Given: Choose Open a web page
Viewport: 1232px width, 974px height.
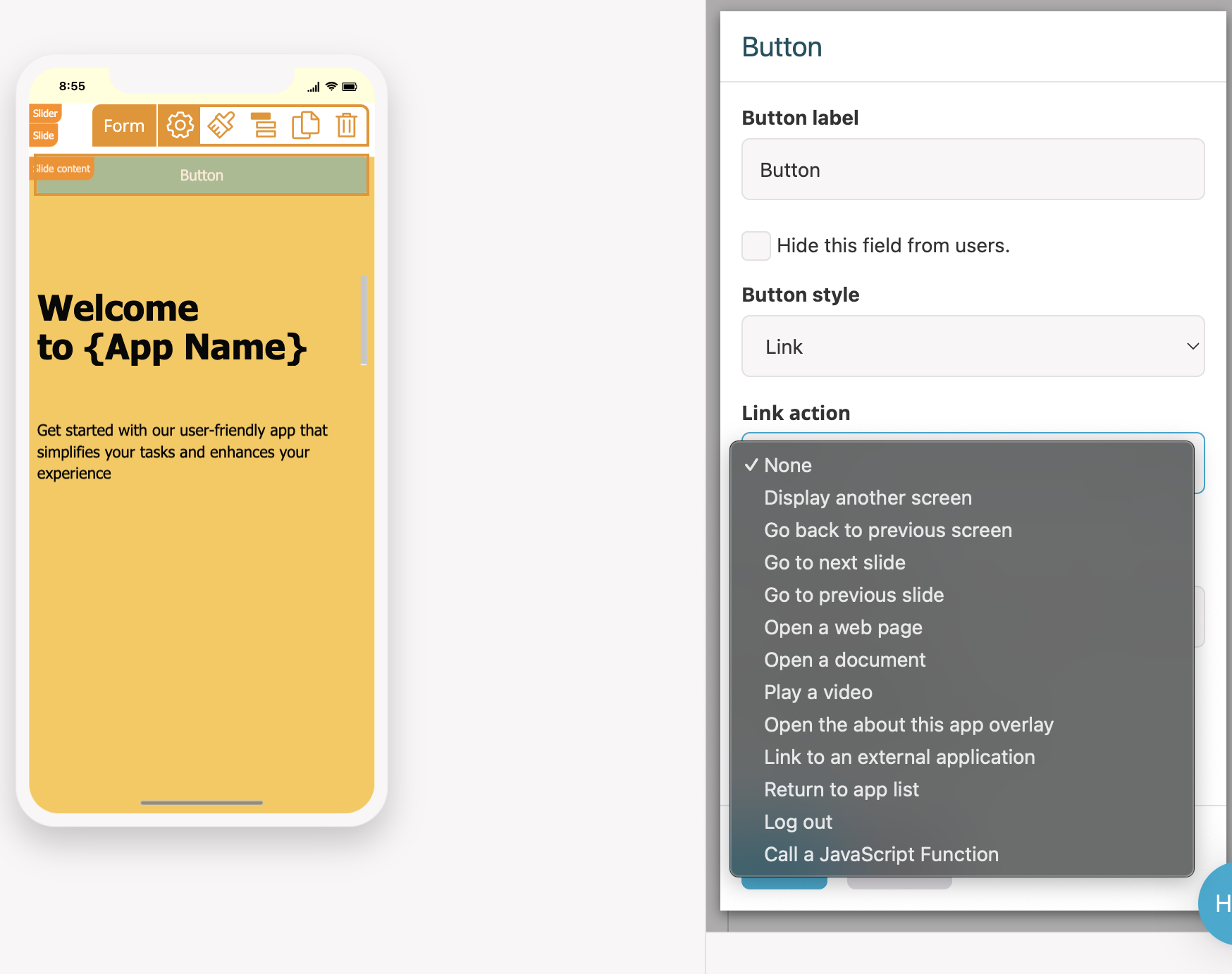Looking at the screenshot, I should point(962,627).
